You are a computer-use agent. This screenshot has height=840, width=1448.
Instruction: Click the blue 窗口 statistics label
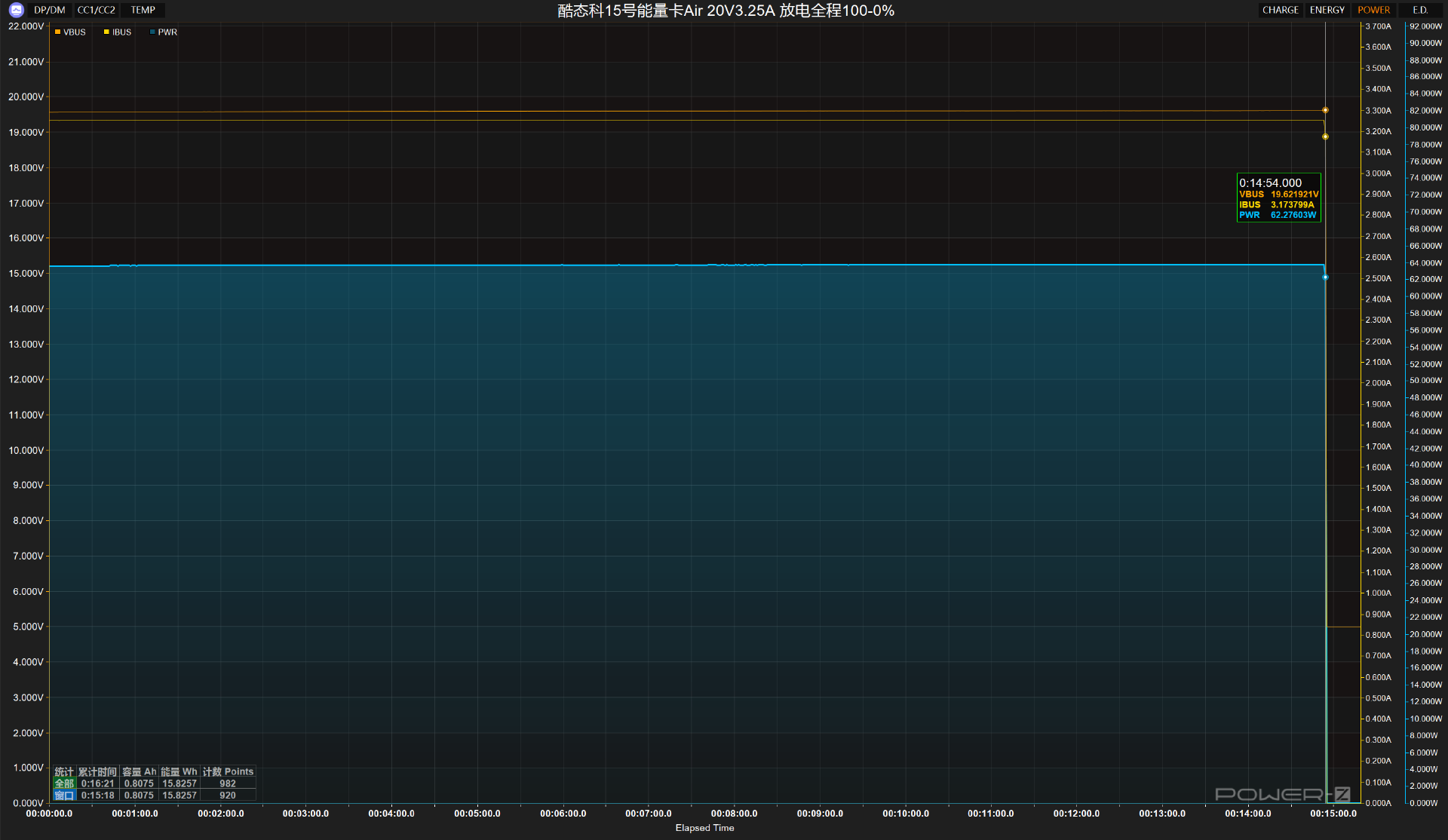(64, 796)
